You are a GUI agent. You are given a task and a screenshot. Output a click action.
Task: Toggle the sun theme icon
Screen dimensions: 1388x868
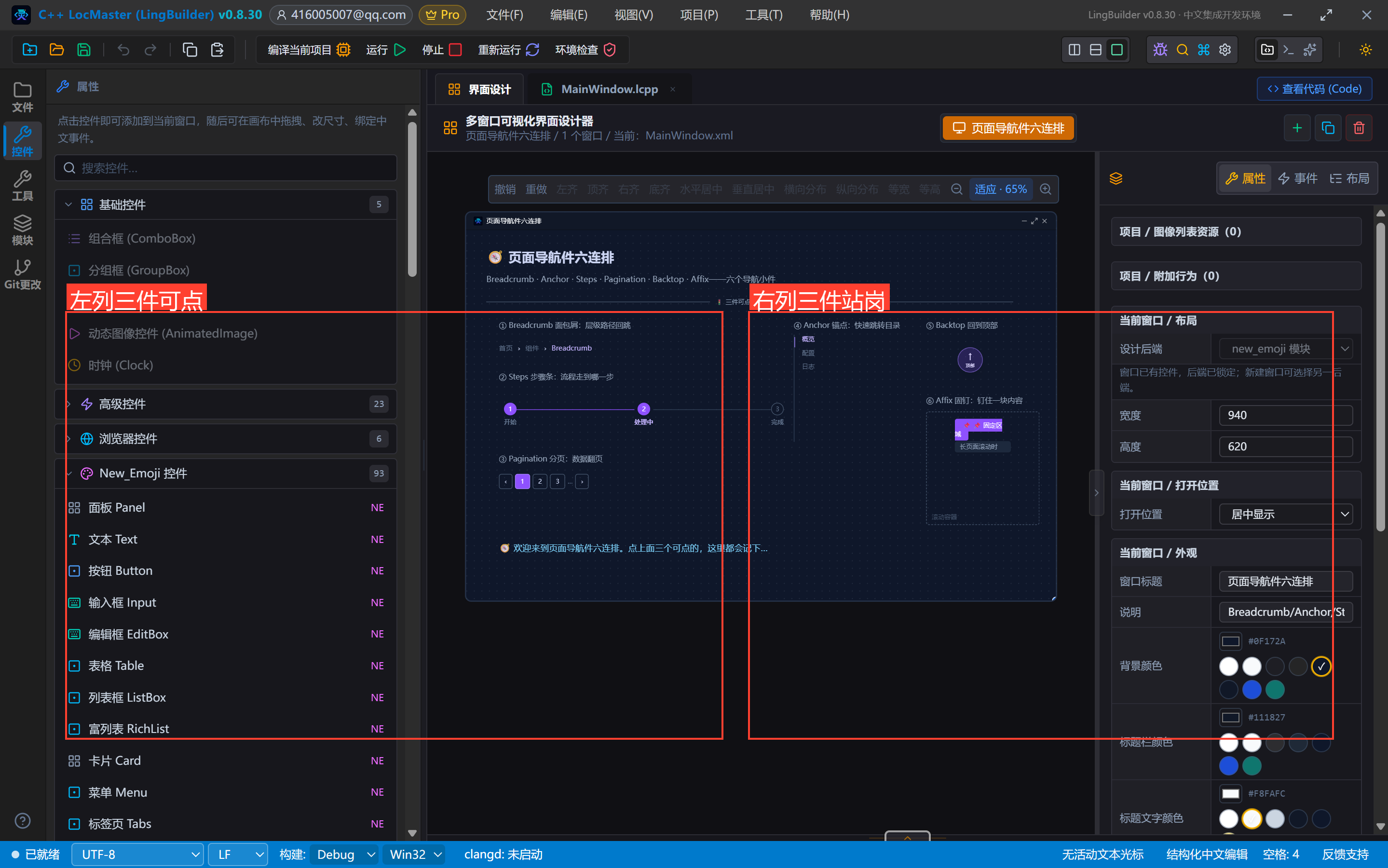(1365, 50)
